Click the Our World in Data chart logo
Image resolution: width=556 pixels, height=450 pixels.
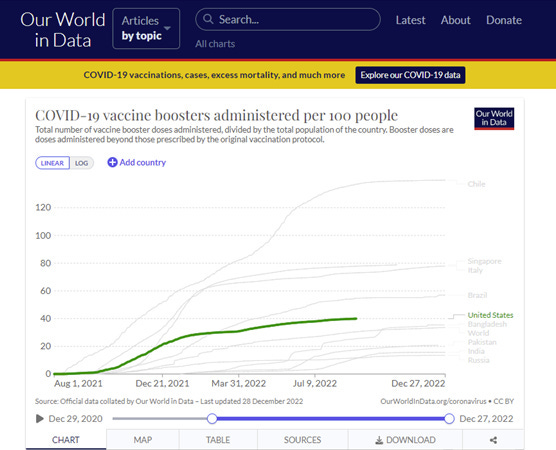(x=494, y=118)
